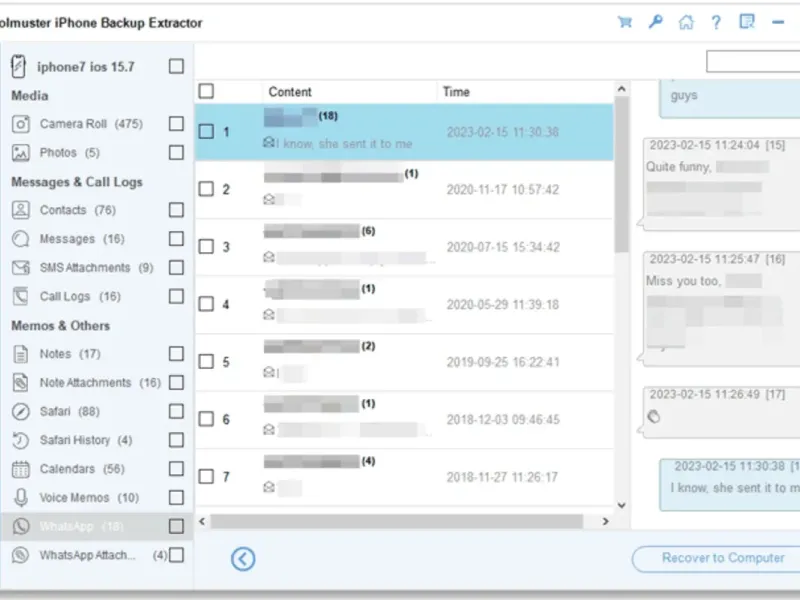The width and height of the screenshot is (800, 600).
Task: Sort by the Time column header
Action: click(524, 92)
